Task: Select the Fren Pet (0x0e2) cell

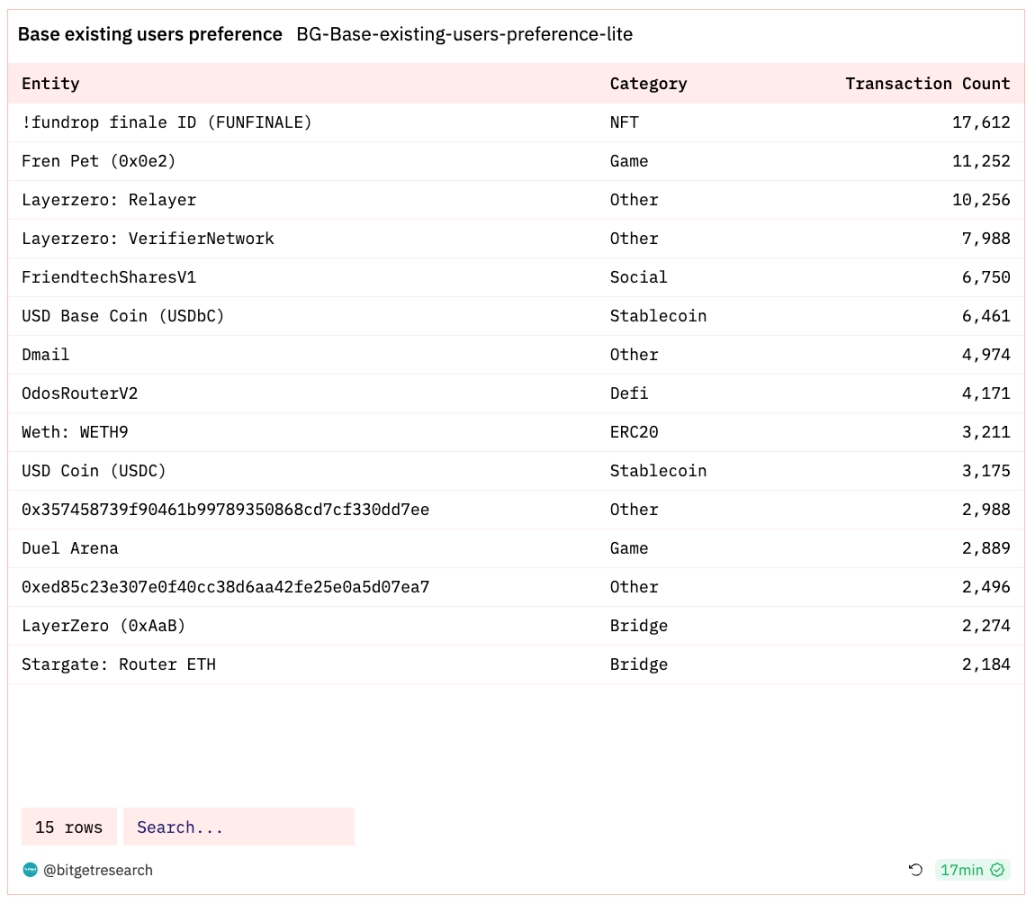Action: [x=98, y=161]
